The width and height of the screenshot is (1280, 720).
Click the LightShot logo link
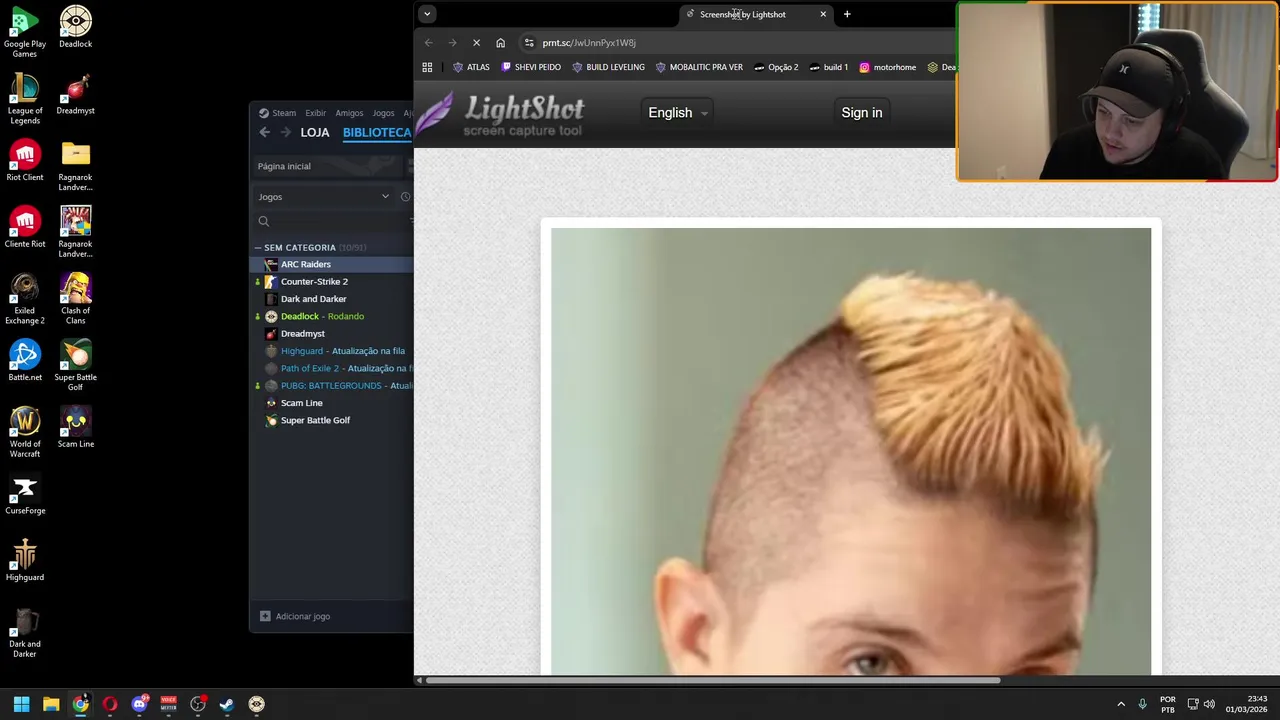[x=500, y=116]
